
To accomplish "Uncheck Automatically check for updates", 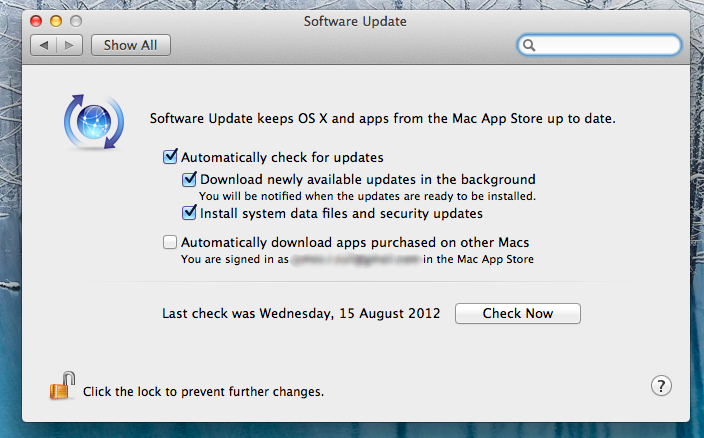I will [170, 157].
